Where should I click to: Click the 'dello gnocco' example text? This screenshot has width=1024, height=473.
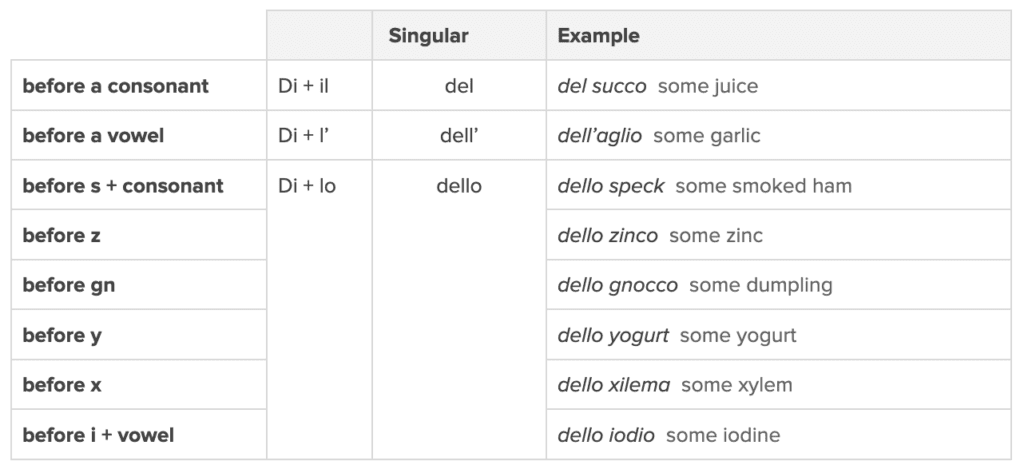coord(617,285)
